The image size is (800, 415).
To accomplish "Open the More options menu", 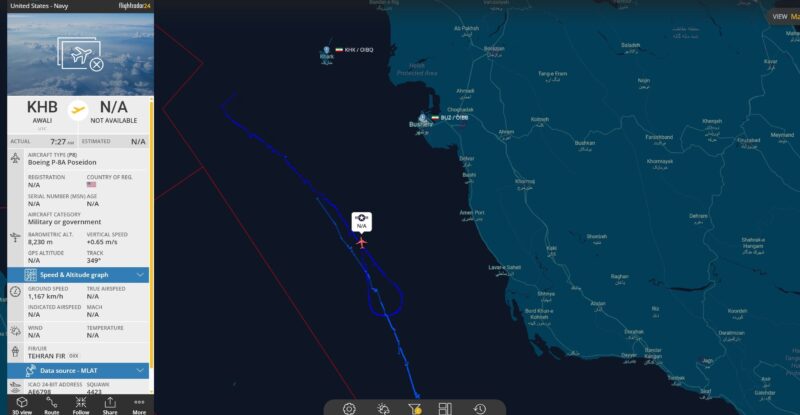I will (139, 405).
